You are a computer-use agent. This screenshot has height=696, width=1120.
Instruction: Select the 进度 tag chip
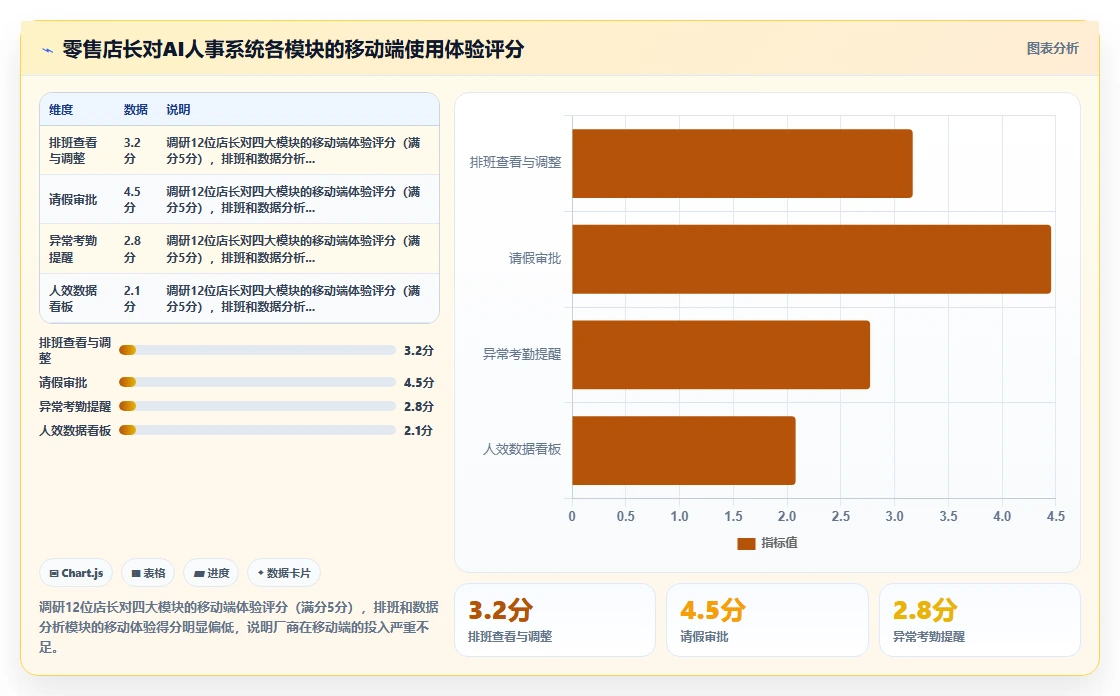click(211, 573)
